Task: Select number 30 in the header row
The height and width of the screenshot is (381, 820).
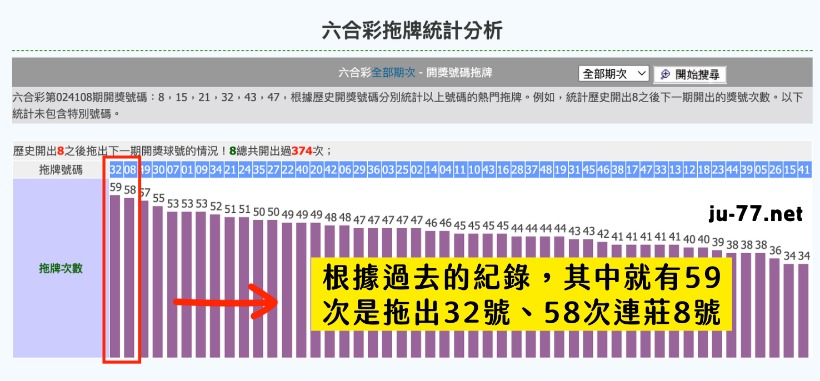Action: coord(158,170)
